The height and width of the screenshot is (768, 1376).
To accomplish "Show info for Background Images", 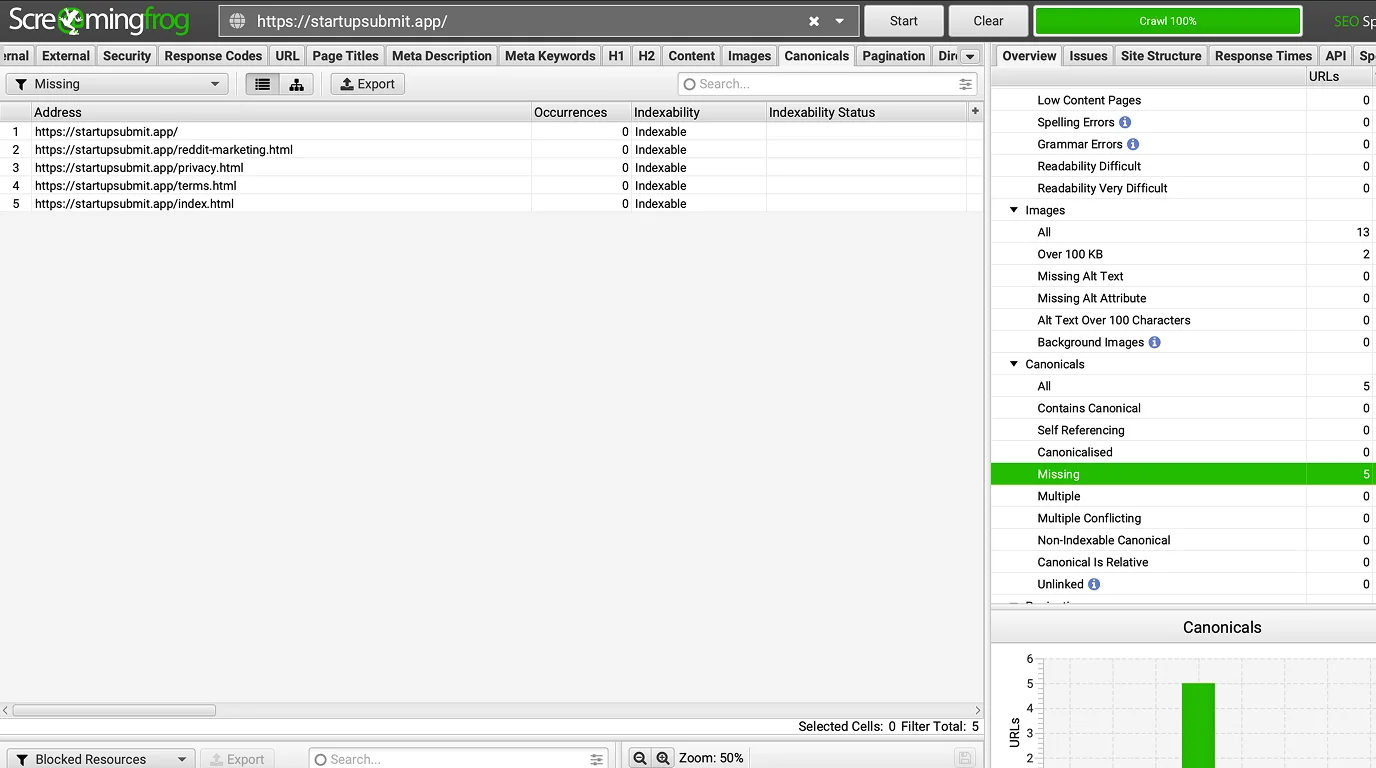I will pos(1155,342).
